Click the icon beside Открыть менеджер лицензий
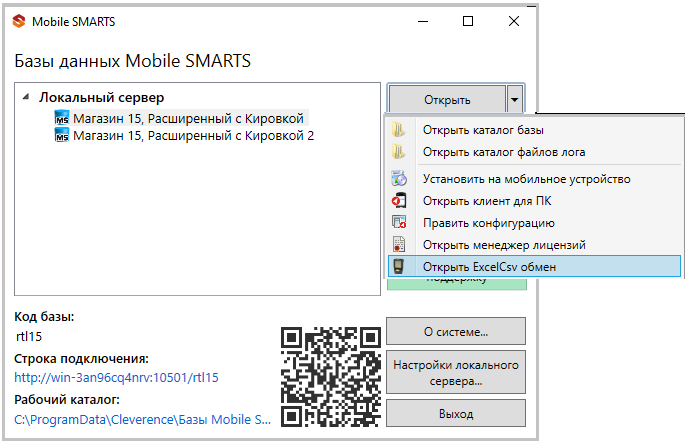The height and width of the screenshot is (441, 689). point(399,244)
